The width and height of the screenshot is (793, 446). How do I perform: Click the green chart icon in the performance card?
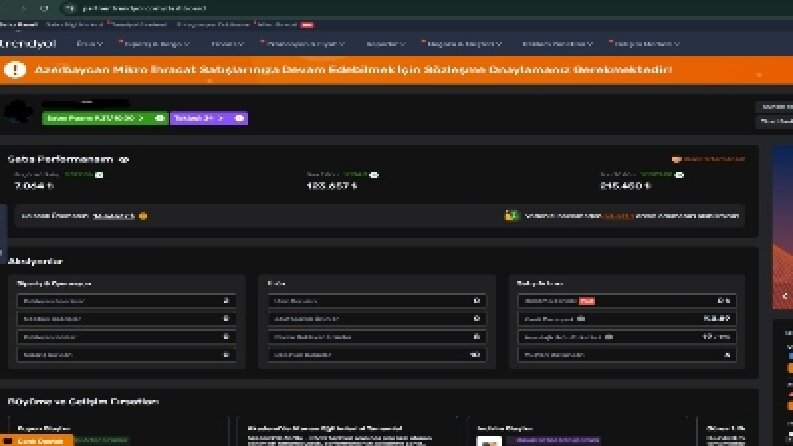pos(511,216)
